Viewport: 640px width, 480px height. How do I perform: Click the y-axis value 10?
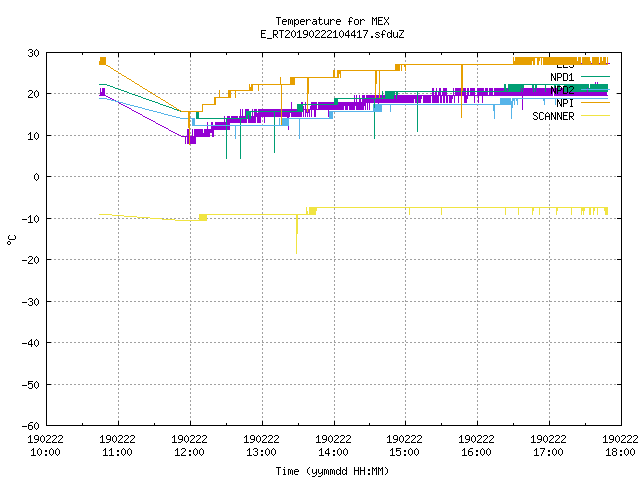[x=33, y=136]
